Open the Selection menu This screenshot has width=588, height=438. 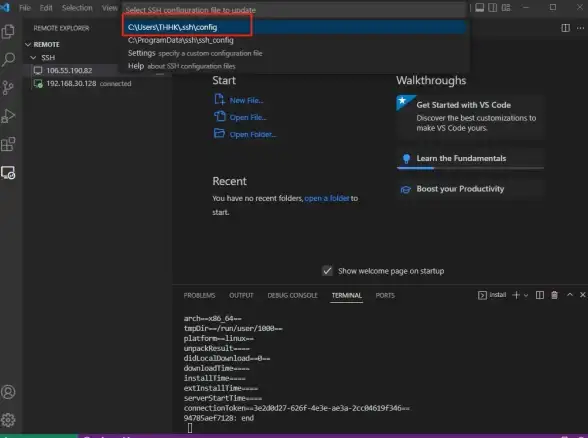click(x=77, y=8)
